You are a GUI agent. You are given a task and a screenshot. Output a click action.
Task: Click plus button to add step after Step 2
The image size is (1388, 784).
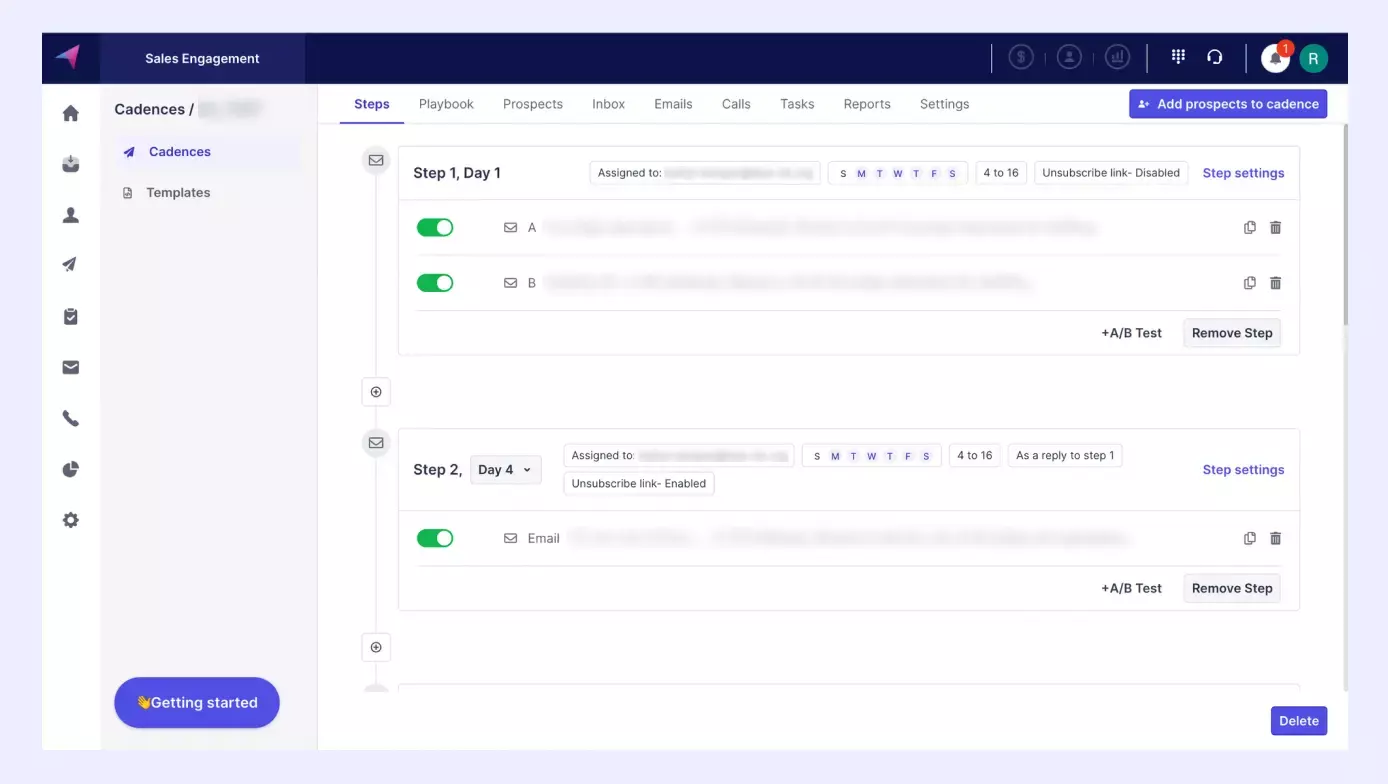376,647
